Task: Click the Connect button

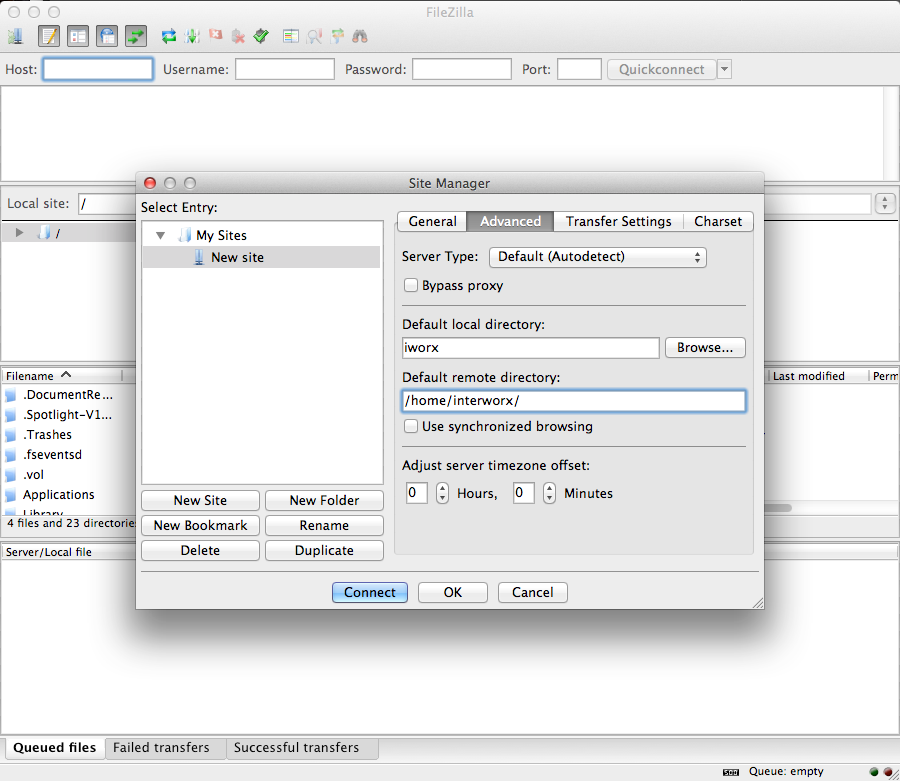Action: 370,592
